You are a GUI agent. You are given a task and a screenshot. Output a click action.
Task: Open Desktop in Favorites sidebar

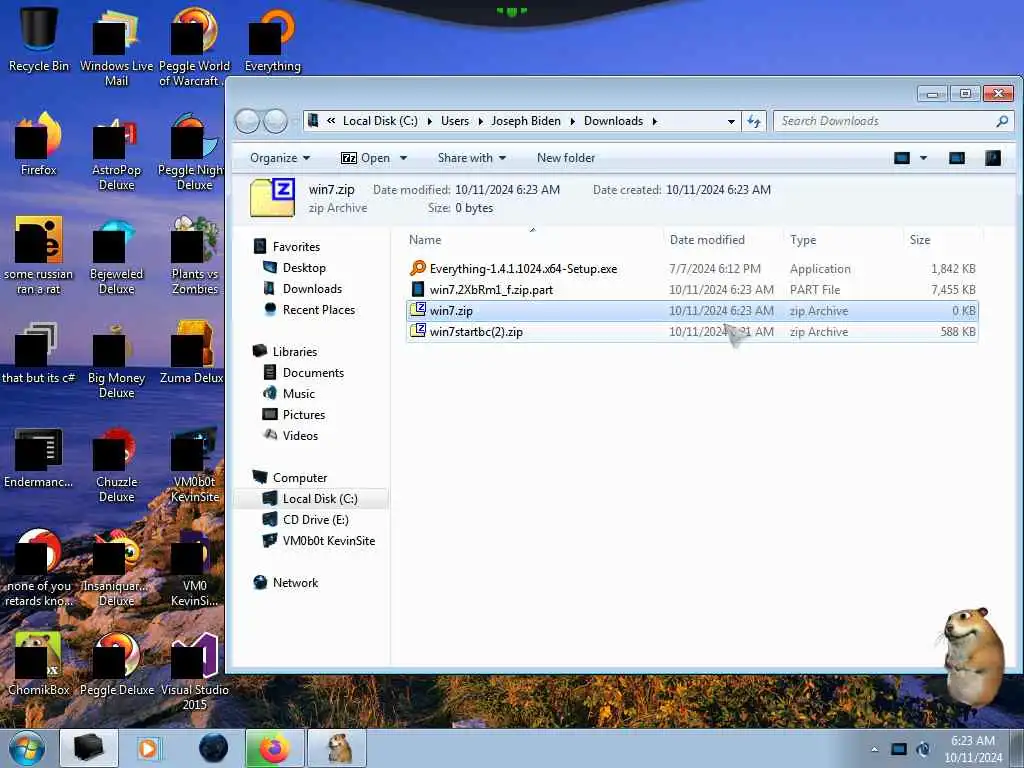304,268
